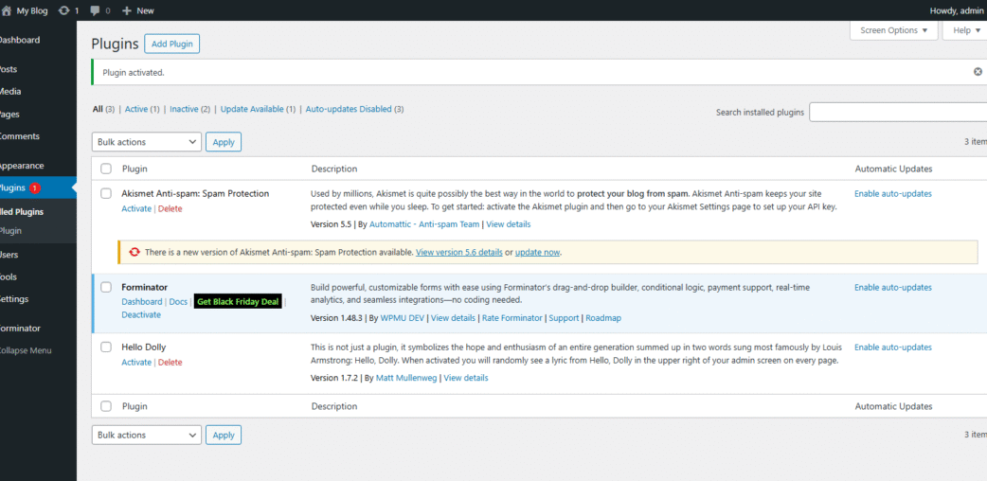Activate the Hello Dolly plugin
This screenshot has width=987, height=481.
coord(137,362)
